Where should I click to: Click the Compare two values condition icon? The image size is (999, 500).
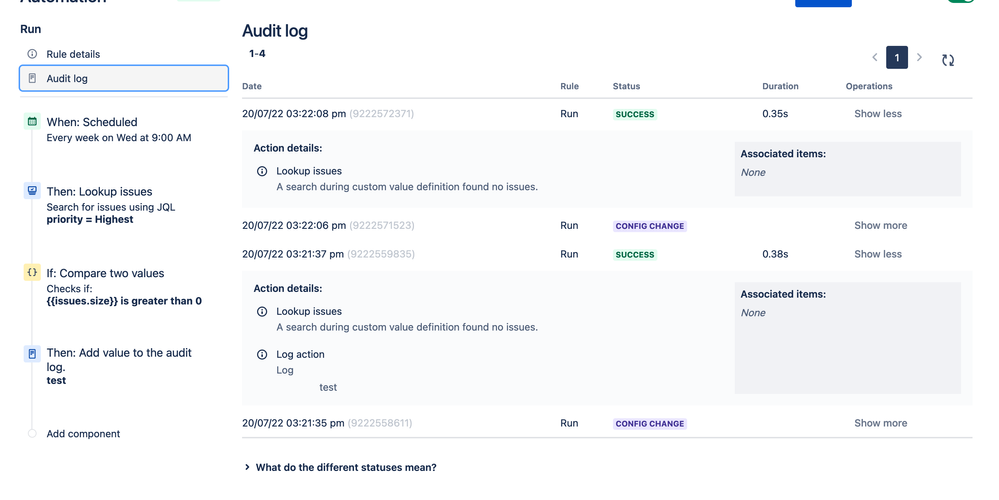[x=32, y=272]
